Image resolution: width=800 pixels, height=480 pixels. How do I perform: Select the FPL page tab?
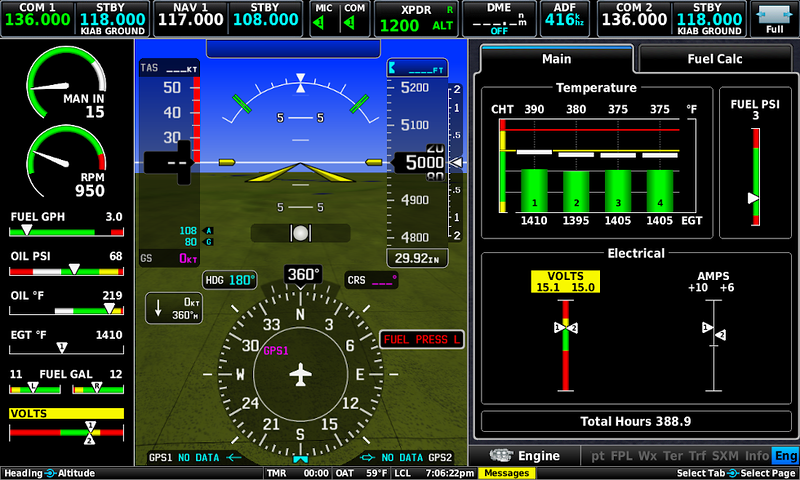(621, 456)
